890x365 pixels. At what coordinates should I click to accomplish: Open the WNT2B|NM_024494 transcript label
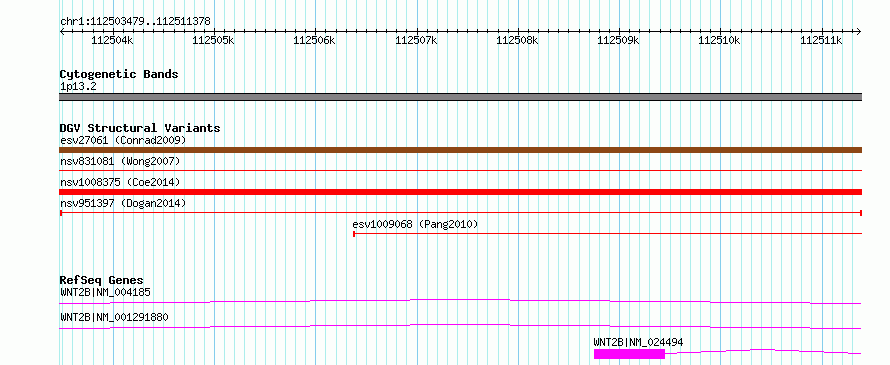[x=639, y=342]
